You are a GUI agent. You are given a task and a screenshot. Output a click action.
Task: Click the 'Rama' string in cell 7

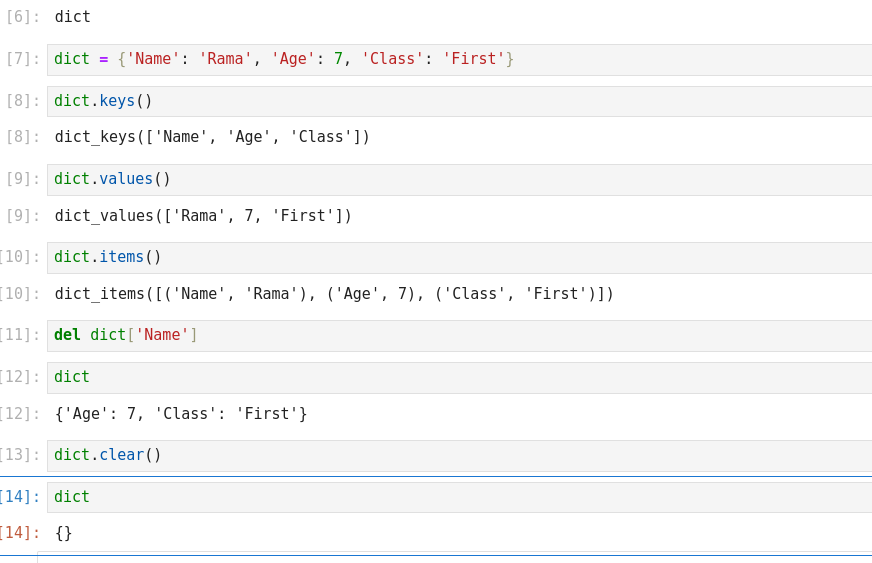click(225, 60)
